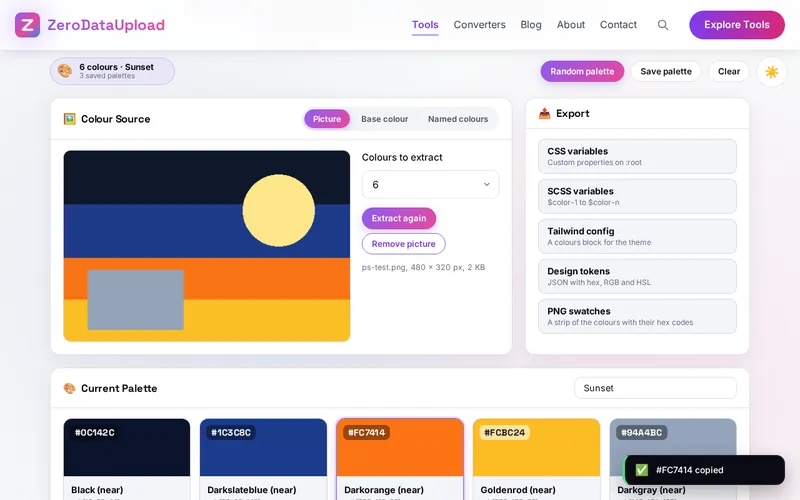This screenshot has width=800, height=500.
Task: Click the Colours to extract label
Action: click(402, 157)
